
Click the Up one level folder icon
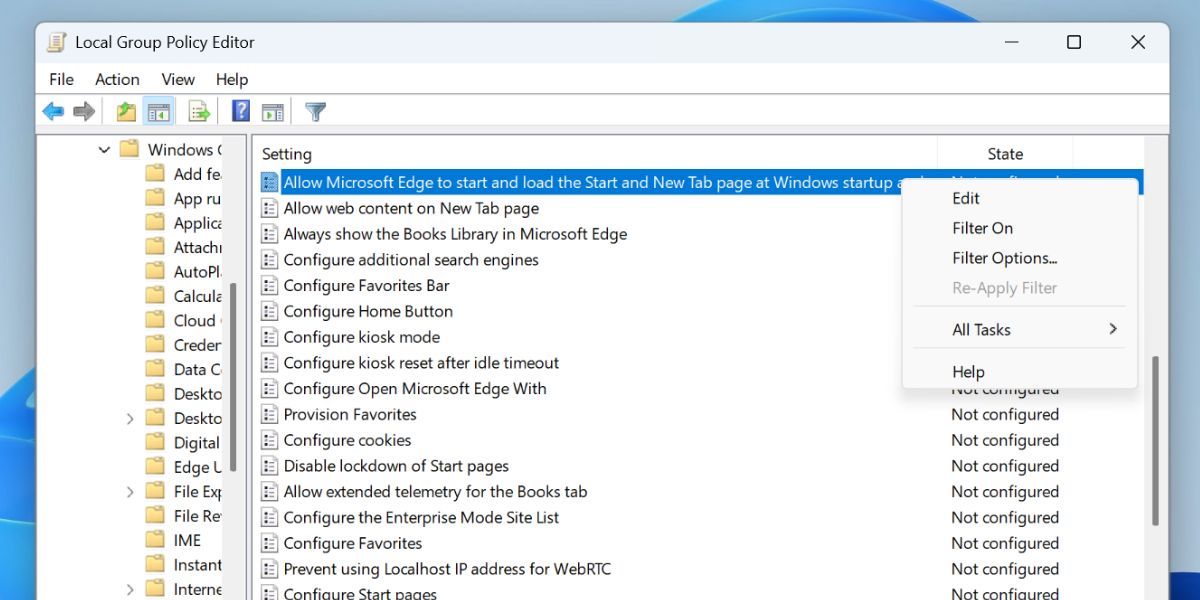(x=125, y=110)
